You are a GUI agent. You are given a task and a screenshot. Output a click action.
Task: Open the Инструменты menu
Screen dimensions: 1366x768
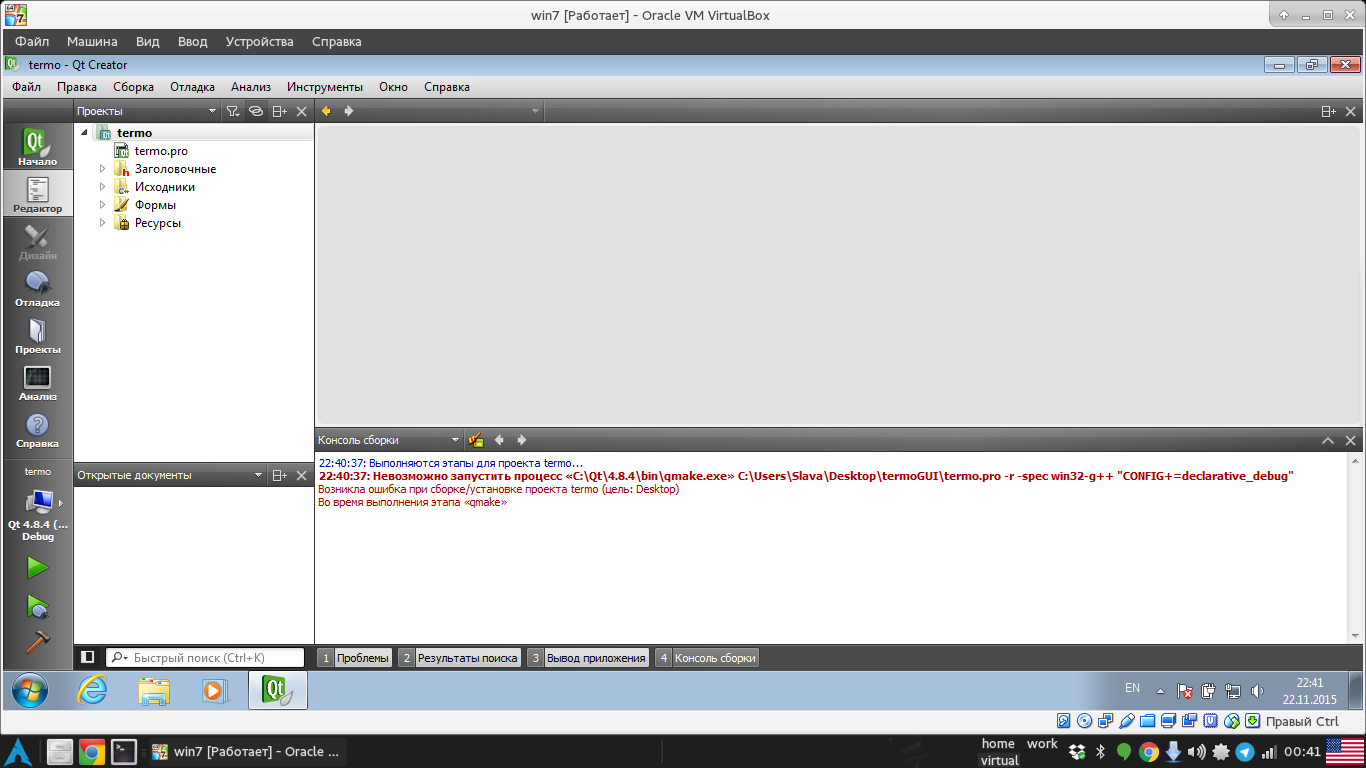coord(325,87)
